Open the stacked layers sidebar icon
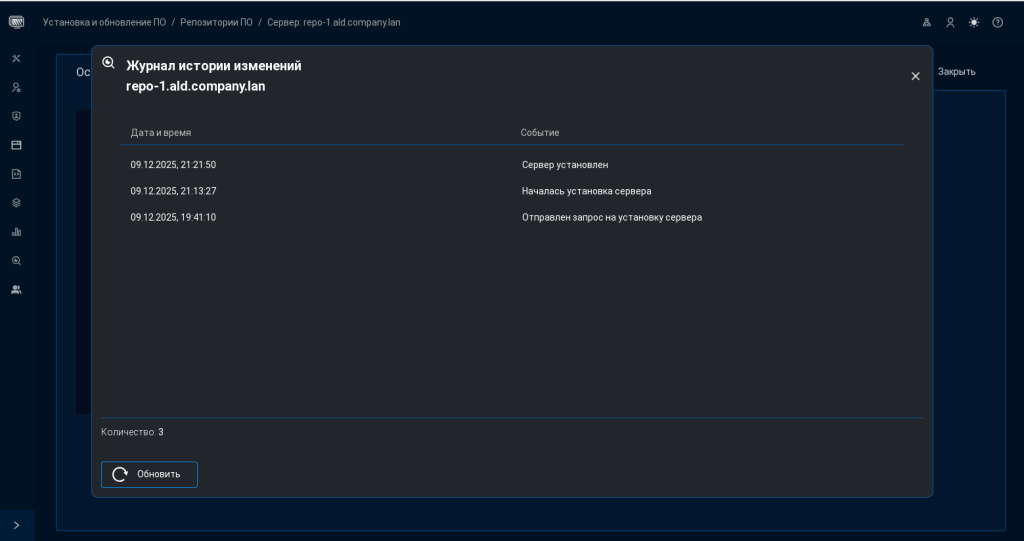 point(16,203)
